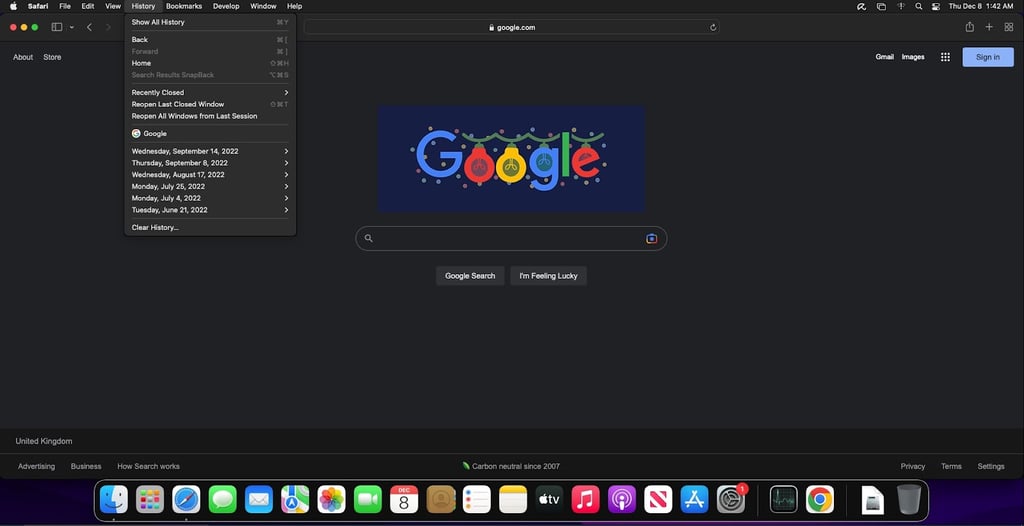
Task: Click the Safari compass dock icon
Action: [x=186, y=500]
